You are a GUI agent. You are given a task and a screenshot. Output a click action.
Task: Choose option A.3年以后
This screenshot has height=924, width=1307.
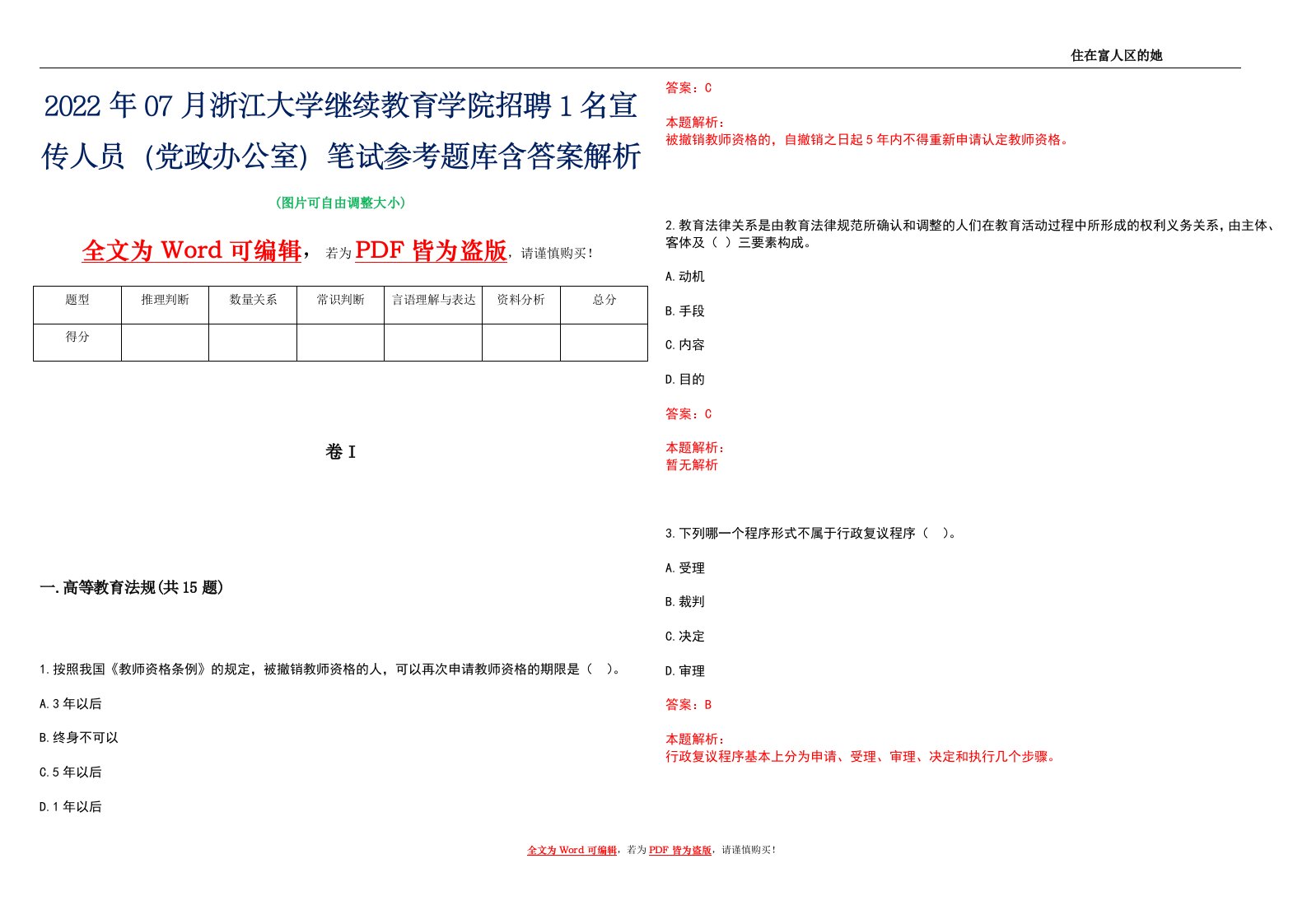tap(71, 704)
